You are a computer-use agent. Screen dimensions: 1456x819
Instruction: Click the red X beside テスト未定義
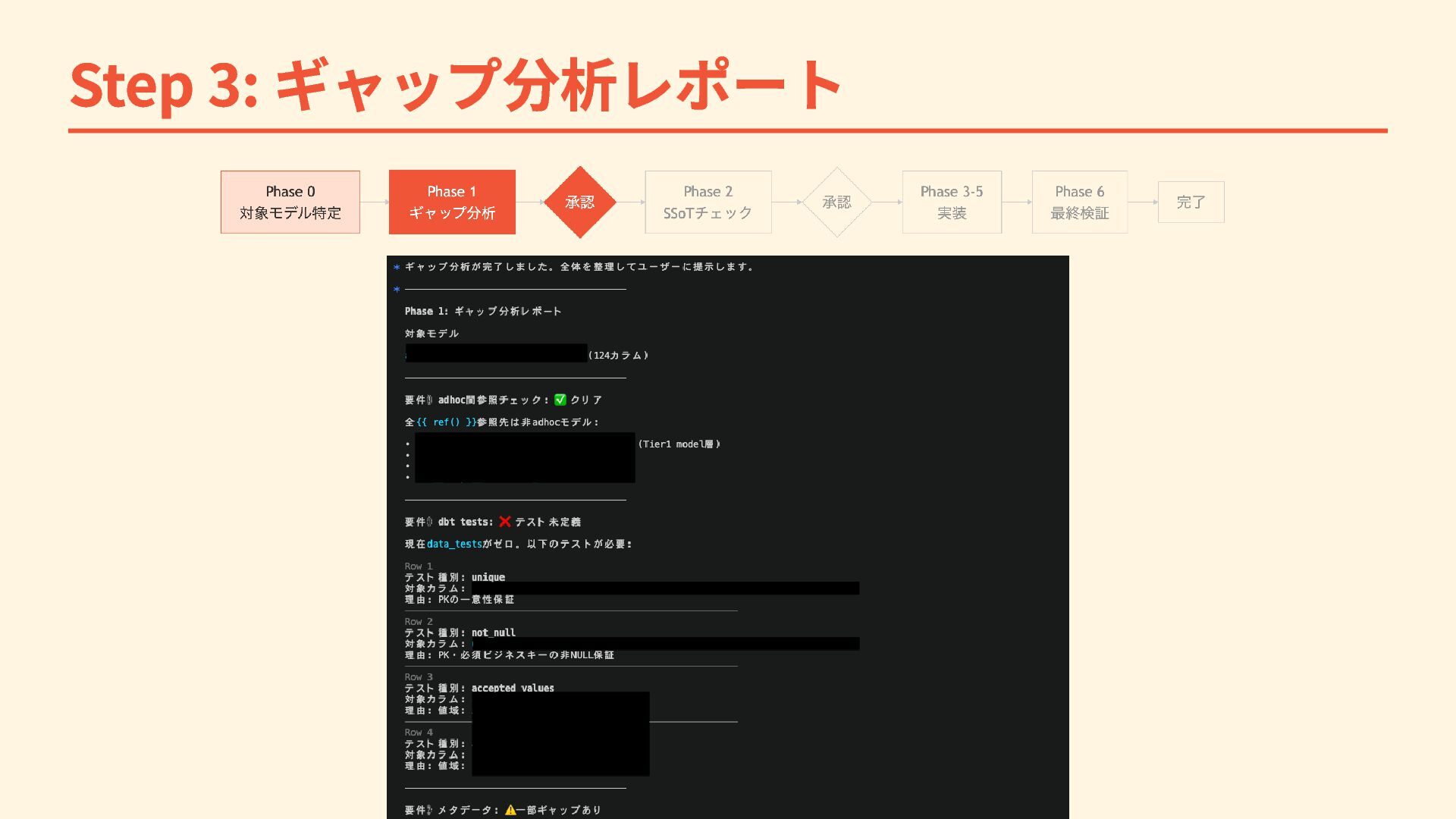pyautogui.click(x=505, y=522)
